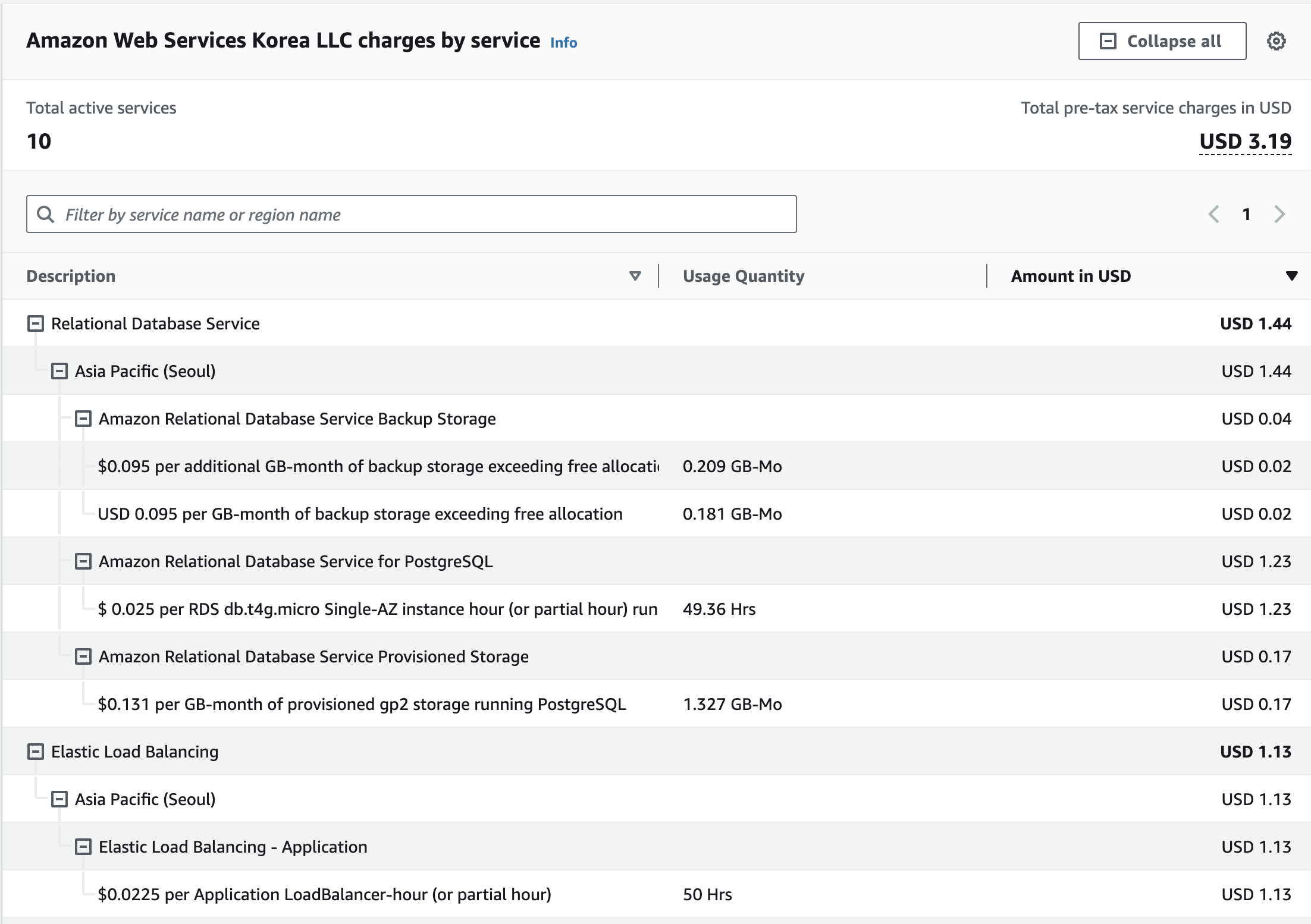This screenshot has width=1311, height=924.
Task: Collapse the RDS Provisioned Storage group
Action: tap(83, 656)
